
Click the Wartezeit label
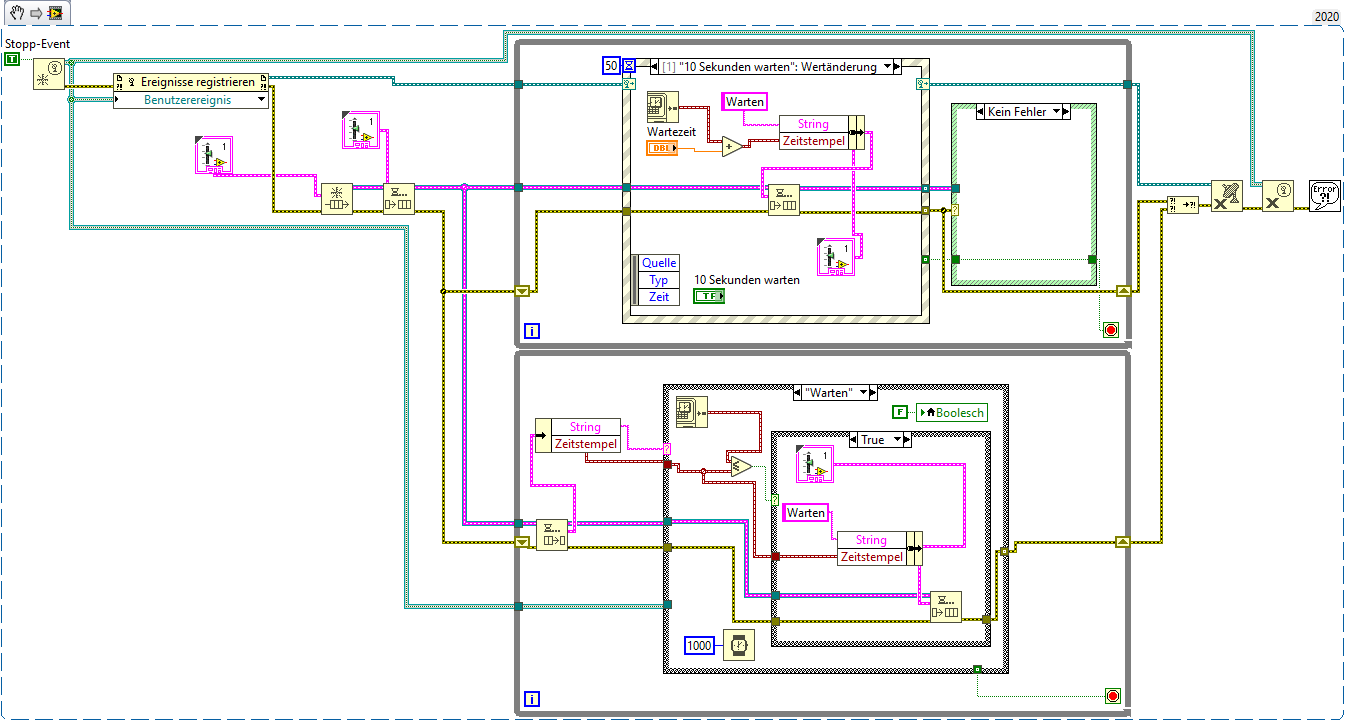point(672,131)
